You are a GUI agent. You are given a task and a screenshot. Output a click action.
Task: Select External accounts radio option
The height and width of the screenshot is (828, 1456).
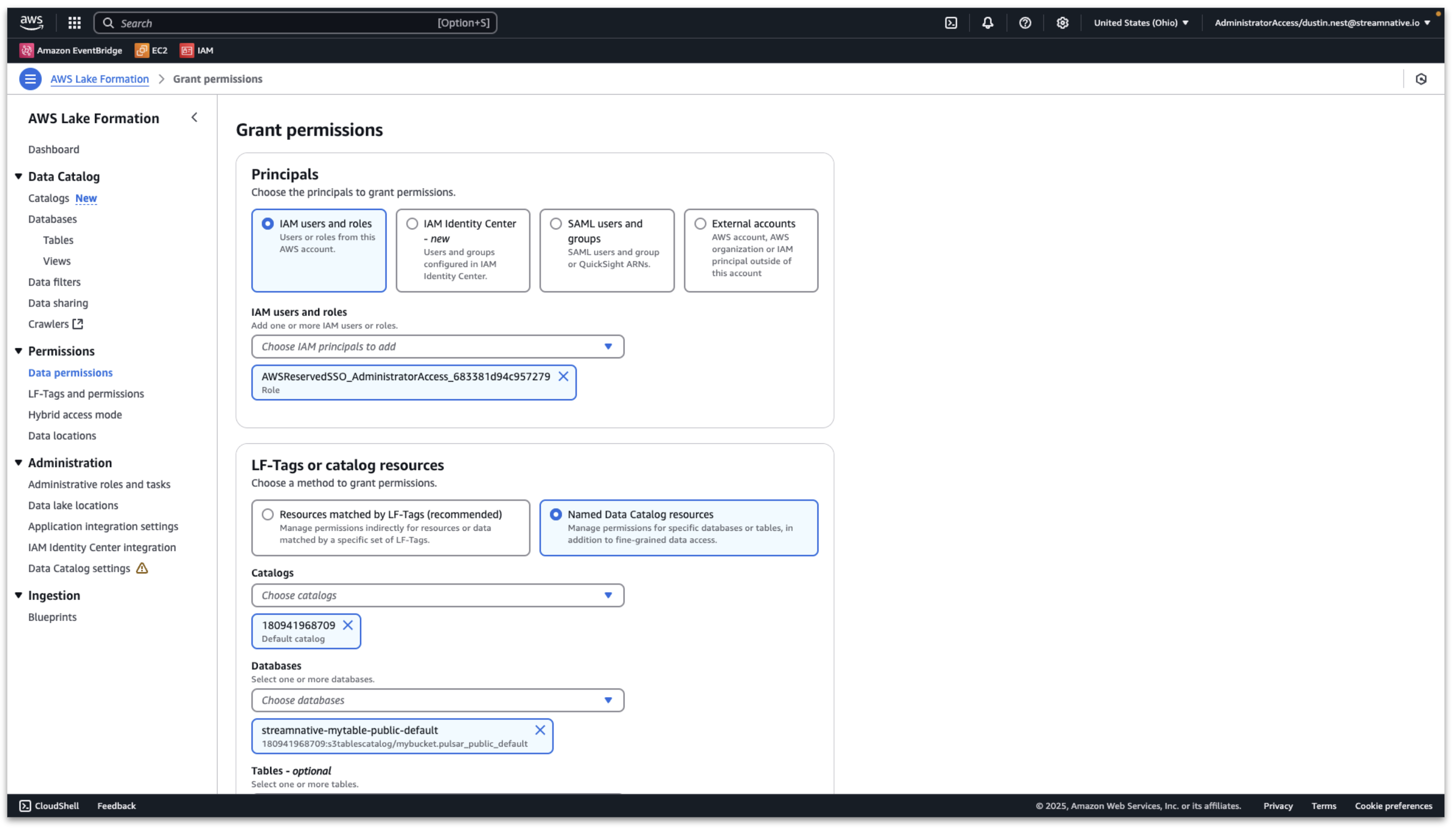pos(700,224)
